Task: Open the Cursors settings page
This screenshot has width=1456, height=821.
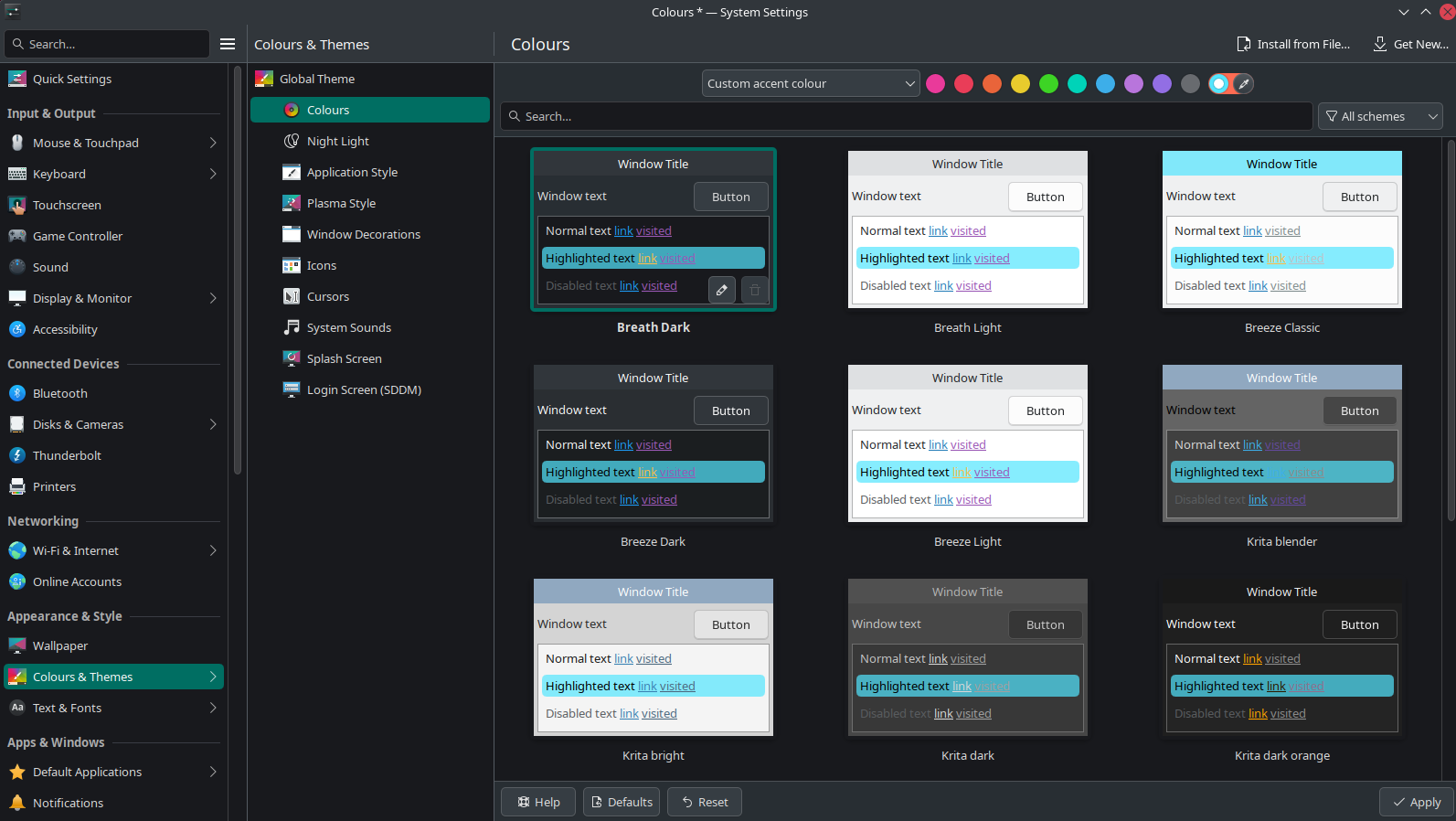Action: tap(327, 296)
